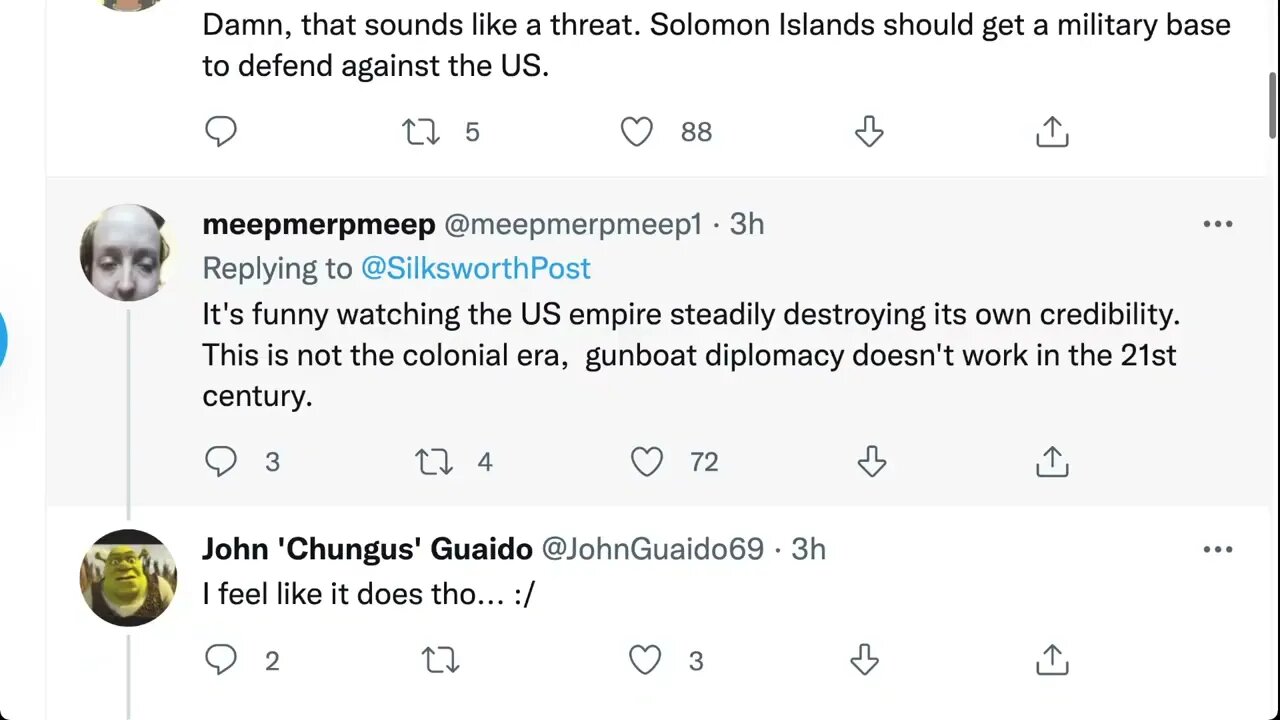Like John Guaido's reply with 3 likes
The height and width of the screenshot is (720, 1280).
point(645,660)
